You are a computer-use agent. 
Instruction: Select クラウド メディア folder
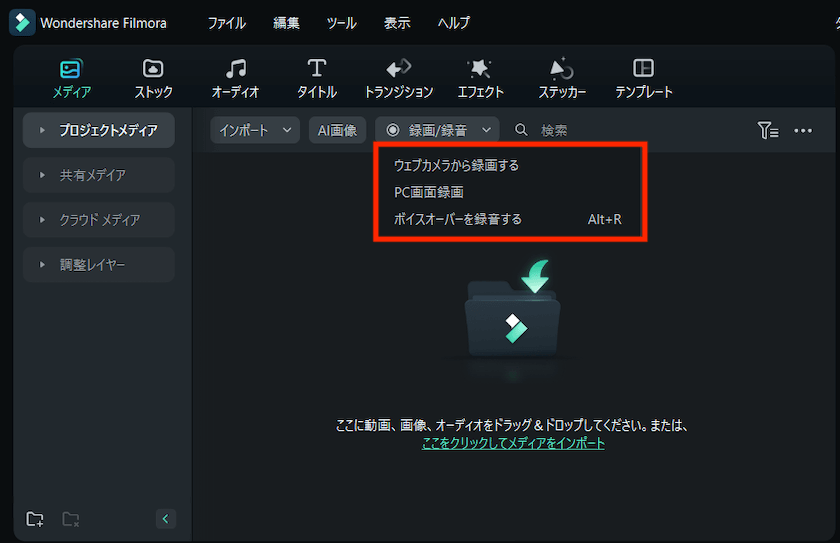[x=99, y=220]
